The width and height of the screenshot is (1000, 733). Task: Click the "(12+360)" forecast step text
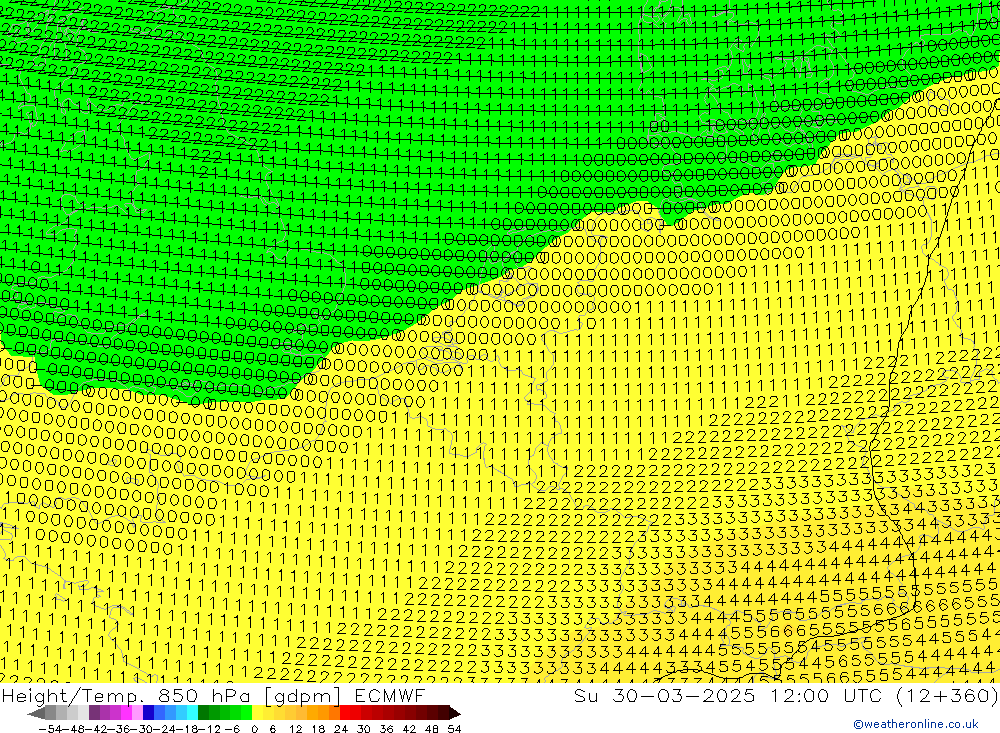pyautogui.click(x=946, y=696)
